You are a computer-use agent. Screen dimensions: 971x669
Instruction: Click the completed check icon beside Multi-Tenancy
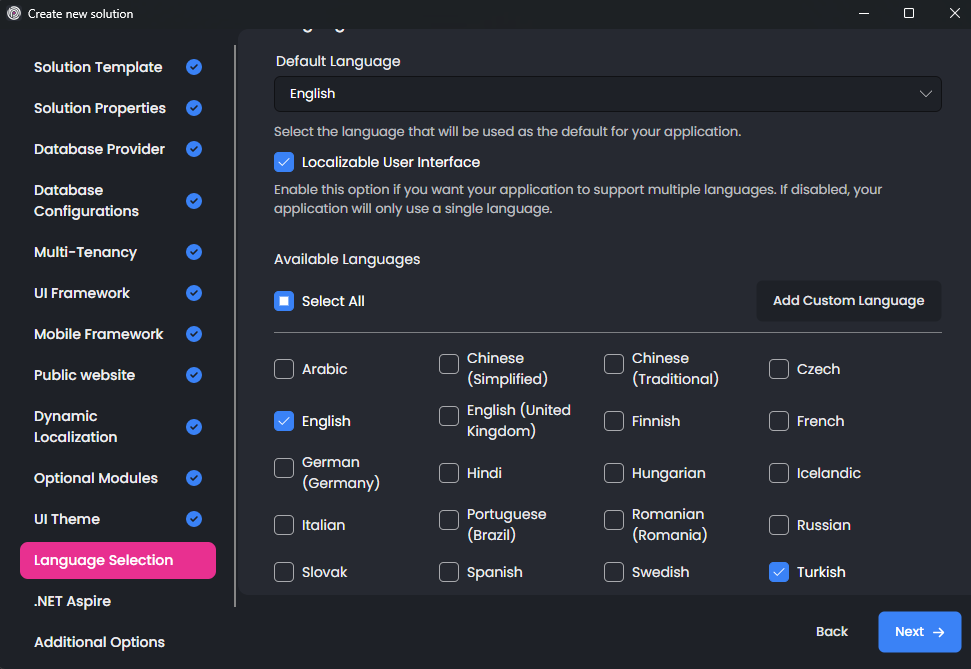(x=194, y=252)
